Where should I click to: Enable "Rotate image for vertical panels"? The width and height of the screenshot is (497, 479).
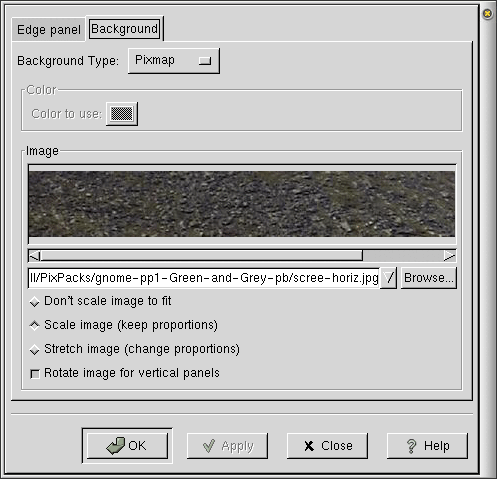(x=35, y=374)
